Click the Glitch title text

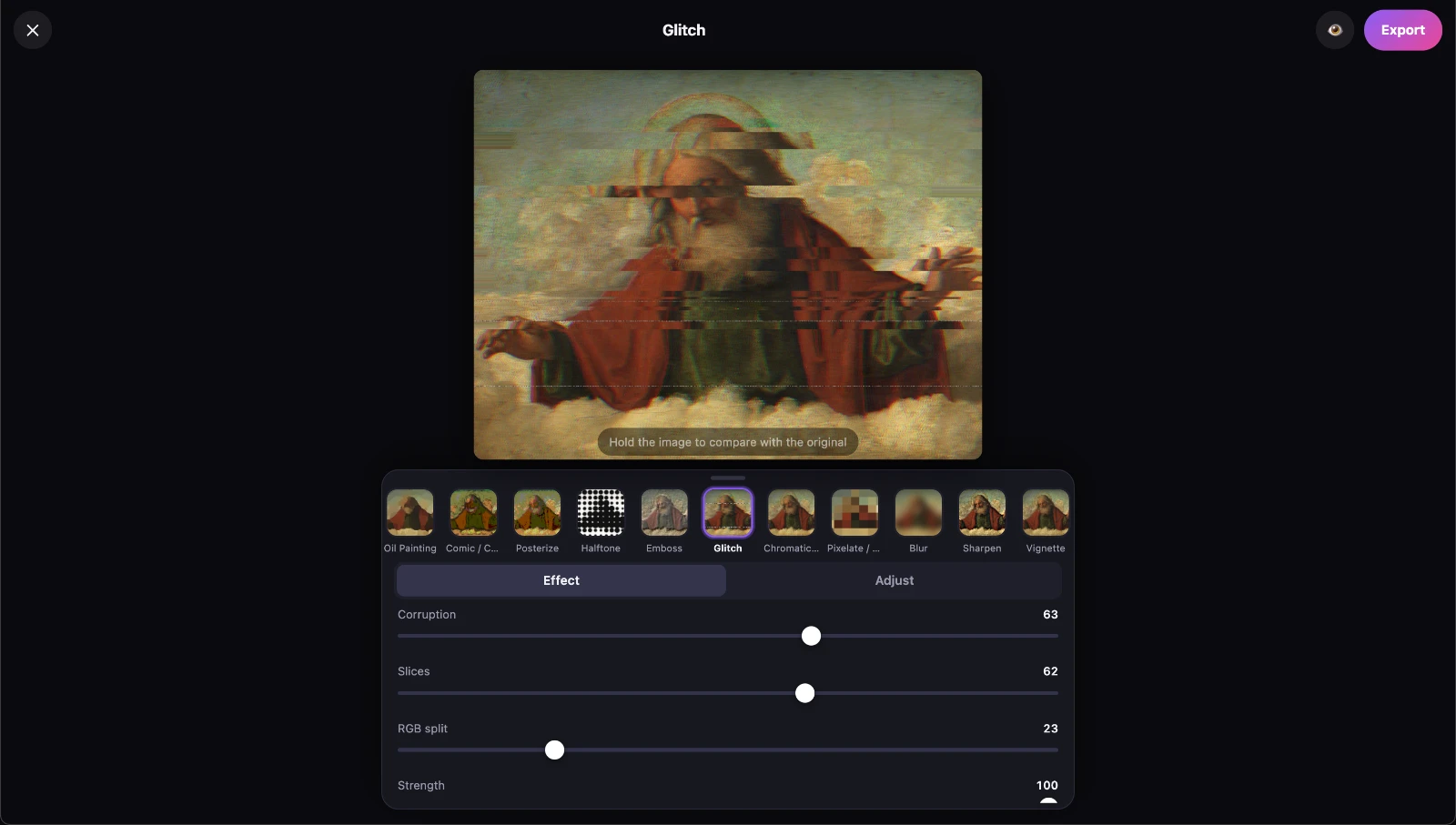click(683, 30)
